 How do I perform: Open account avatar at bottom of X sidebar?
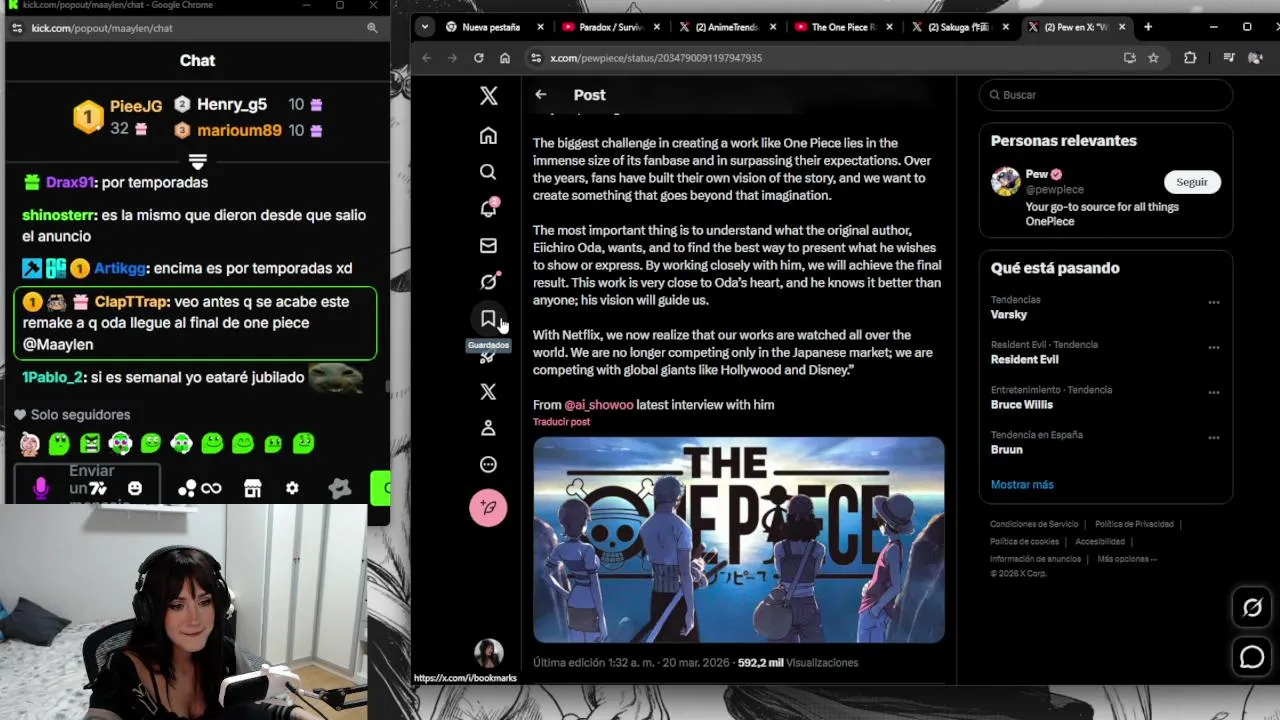pos(488,653)
